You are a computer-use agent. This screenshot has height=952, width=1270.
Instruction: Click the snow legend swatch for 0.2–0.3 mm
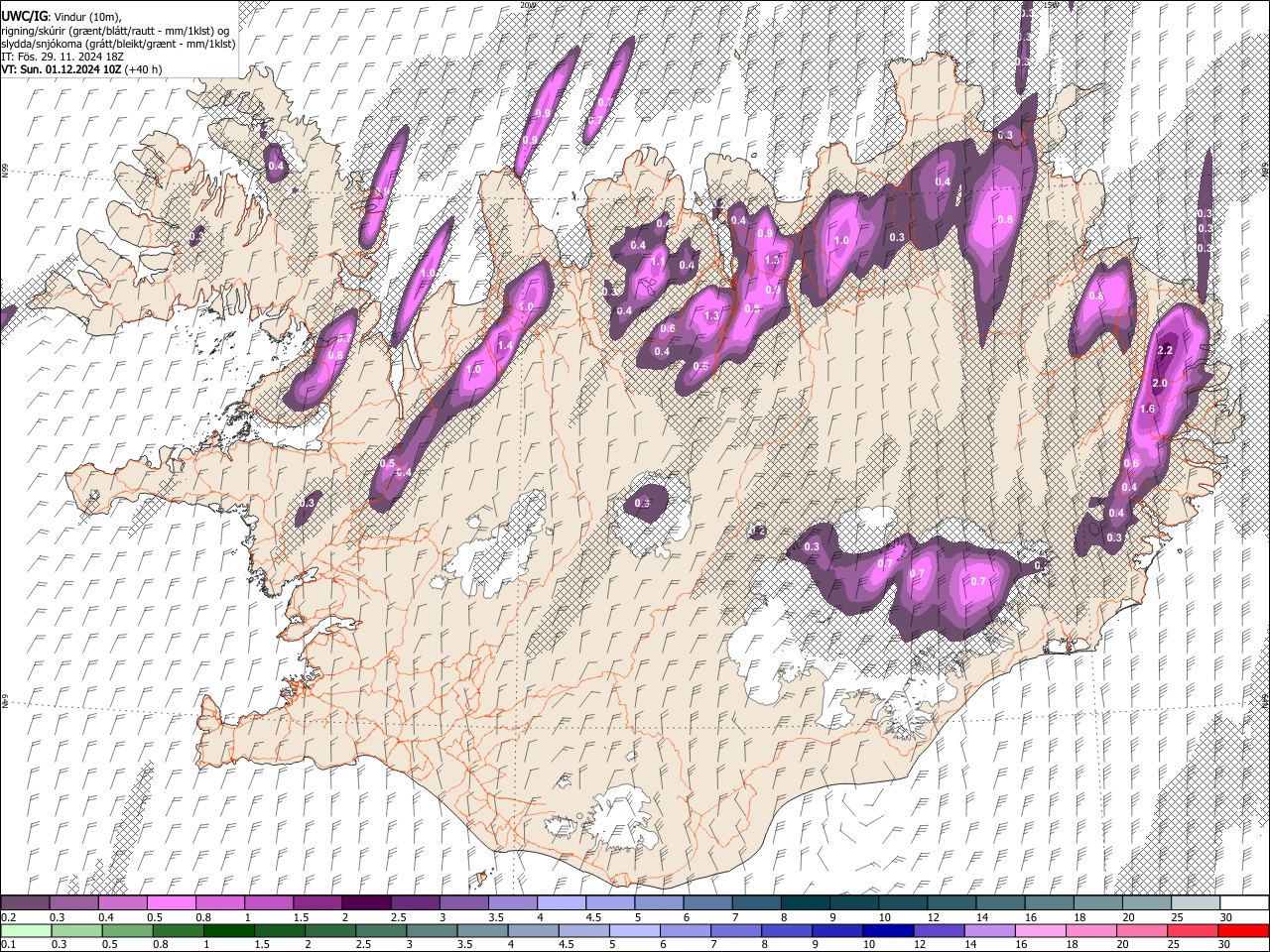(25, 903)
